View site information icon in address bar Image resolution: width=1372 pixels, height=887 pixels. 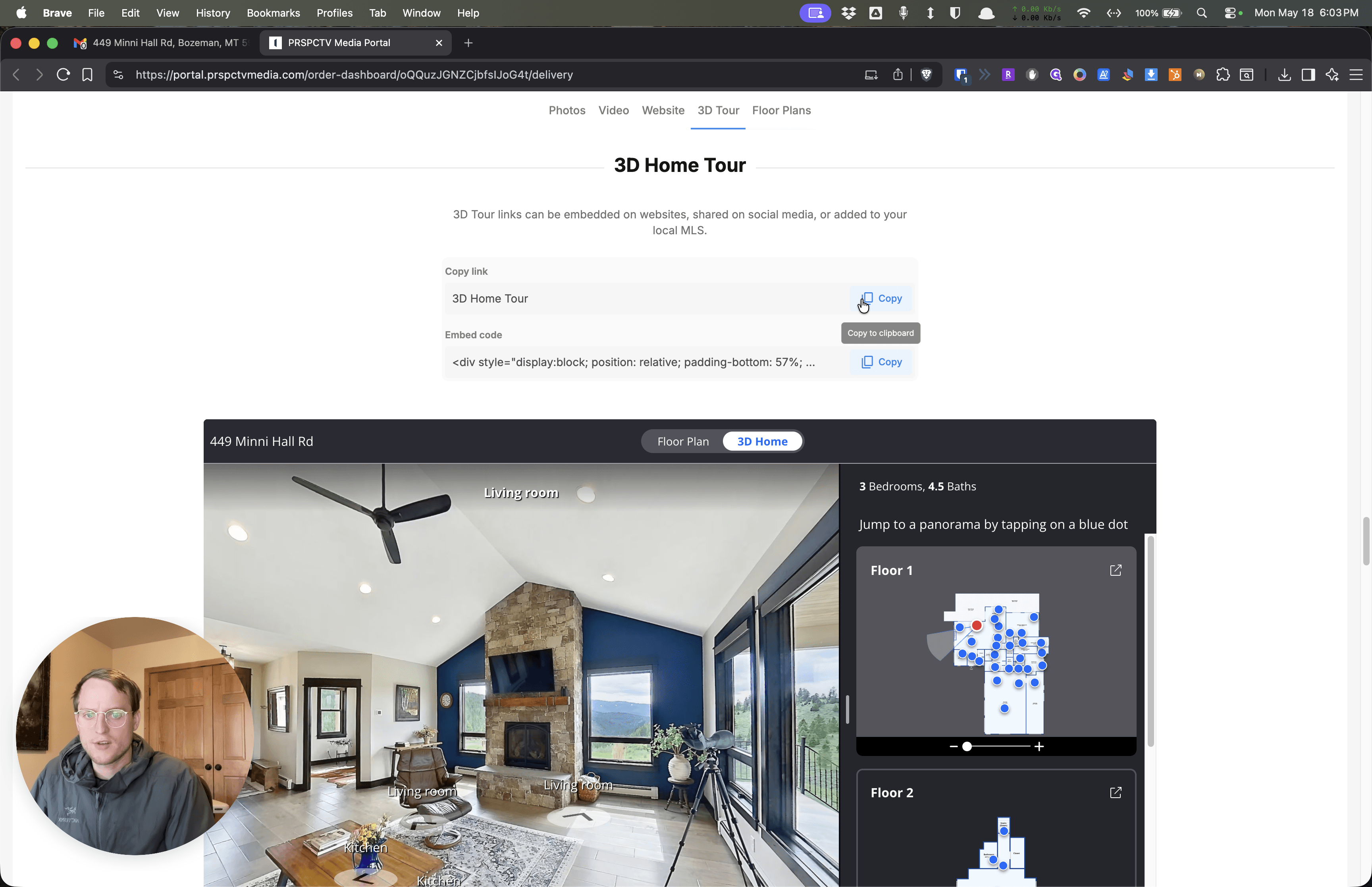coord(118,74)
